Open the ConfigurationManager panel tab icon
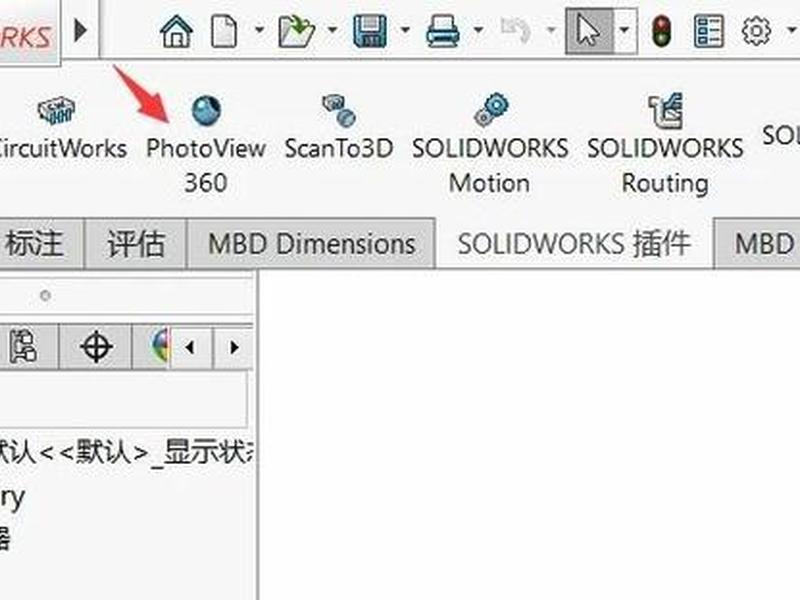 pos(24,346)
